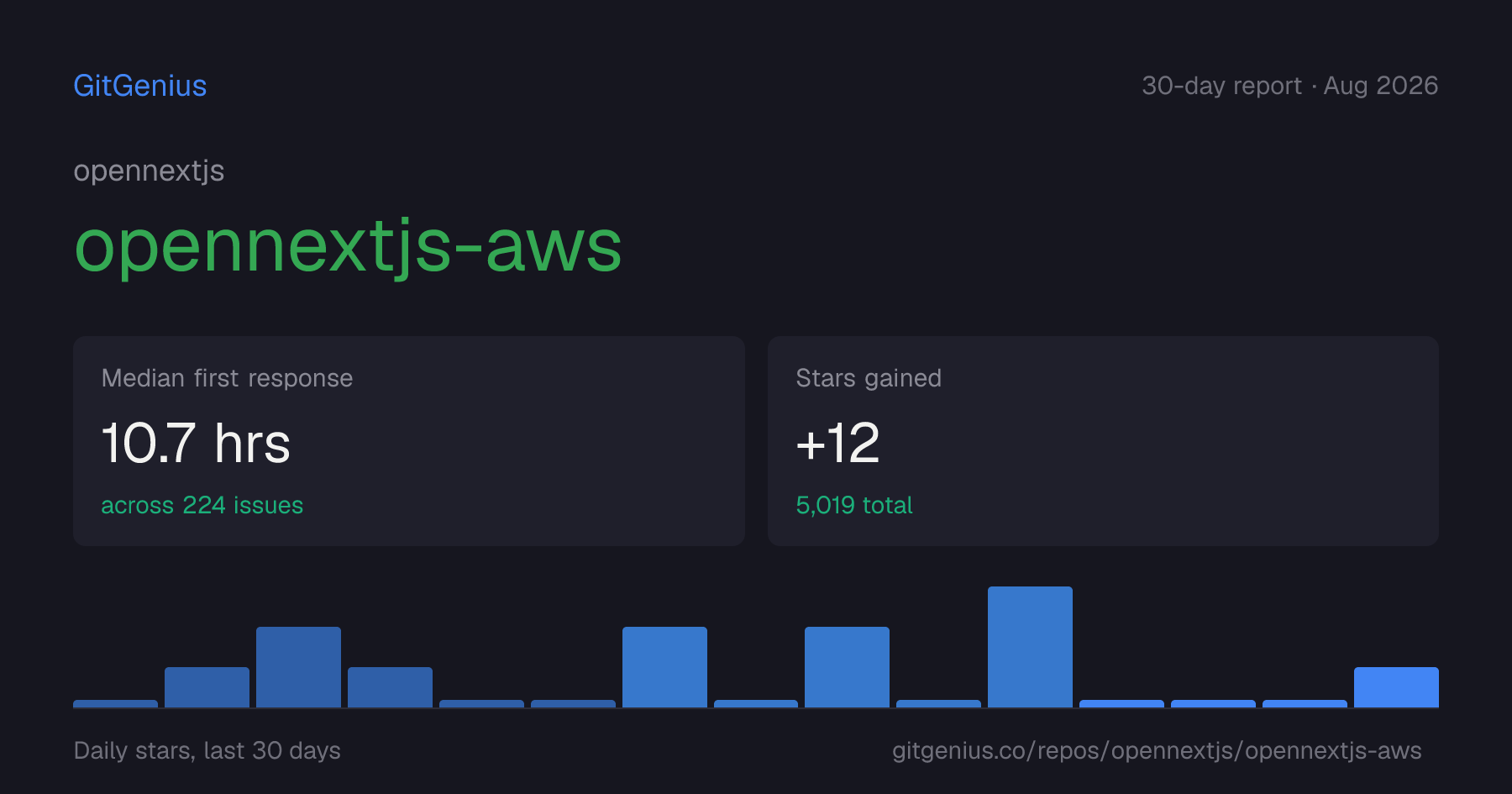Click the GitGenius brand link

click(140, 86)
